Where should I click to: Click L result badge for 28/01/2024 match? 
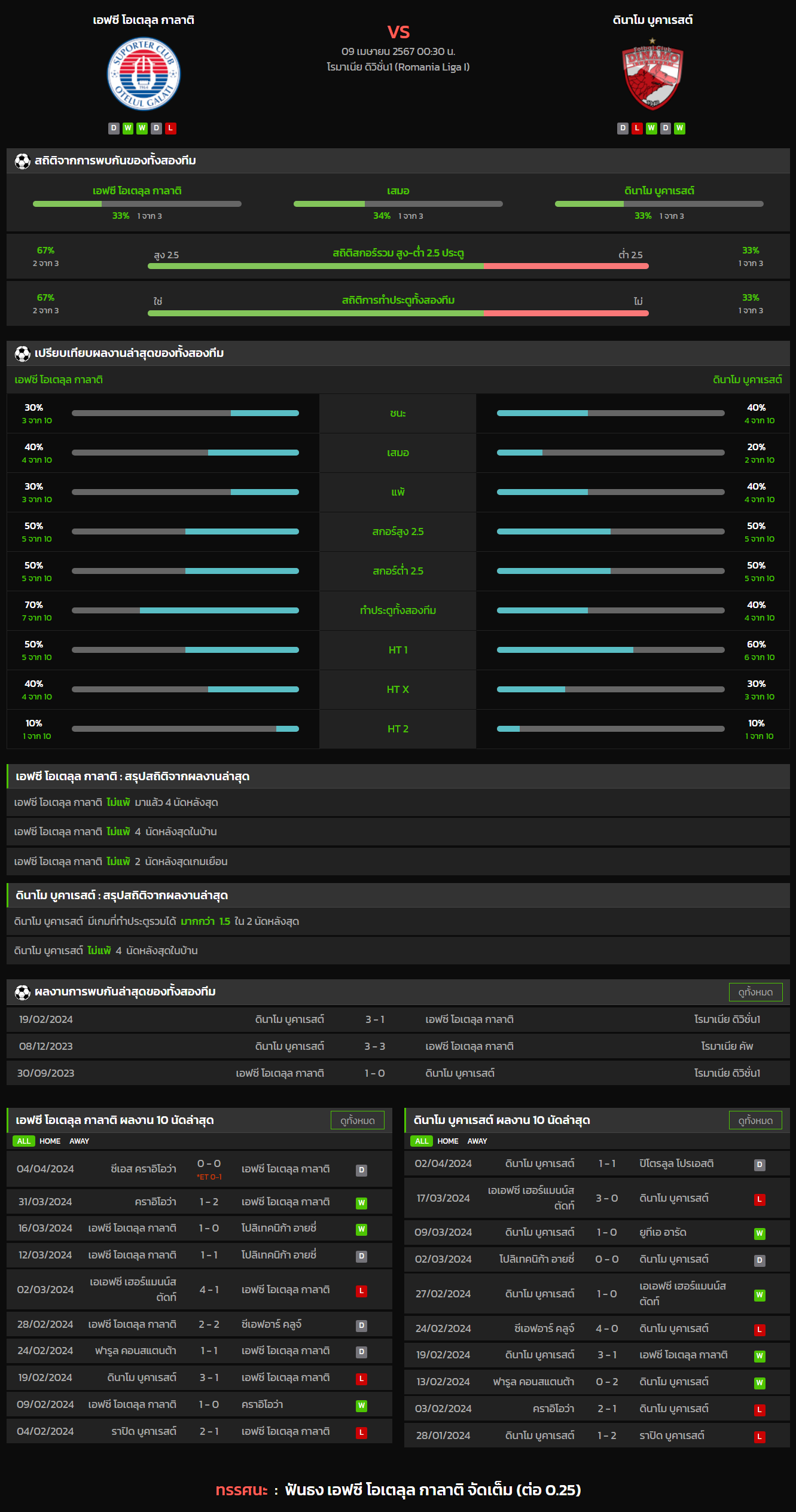pos(760,1436)
